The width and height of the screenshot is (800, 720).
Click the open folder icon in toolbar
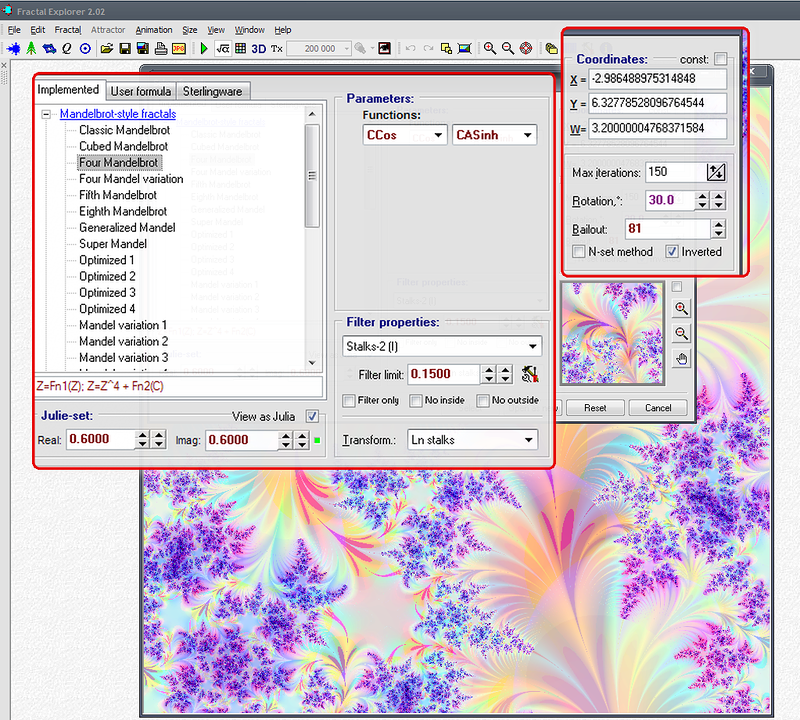click(107, 48)
